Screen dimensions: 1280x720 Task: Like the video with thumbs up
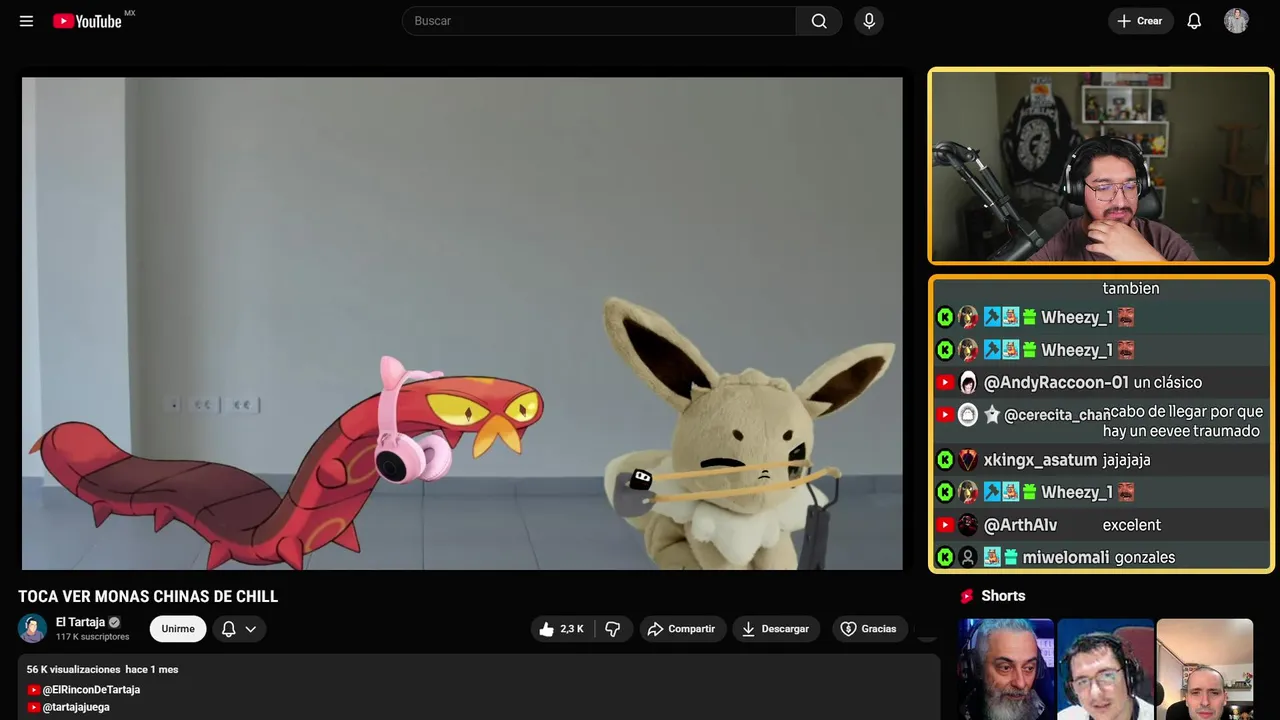tap(561, 629)
